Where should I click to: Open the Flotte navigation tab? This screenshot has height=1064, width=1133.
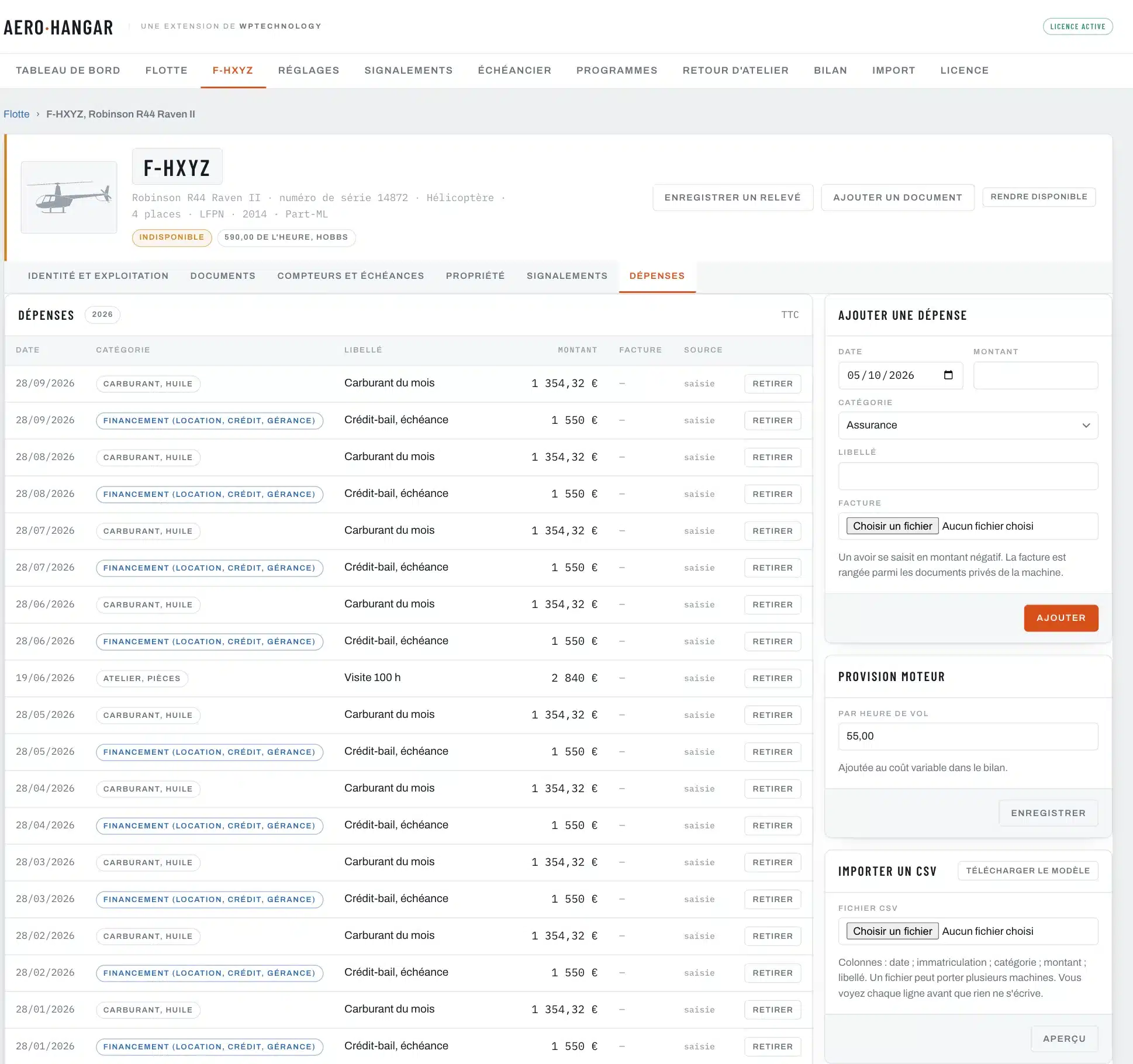167,70
